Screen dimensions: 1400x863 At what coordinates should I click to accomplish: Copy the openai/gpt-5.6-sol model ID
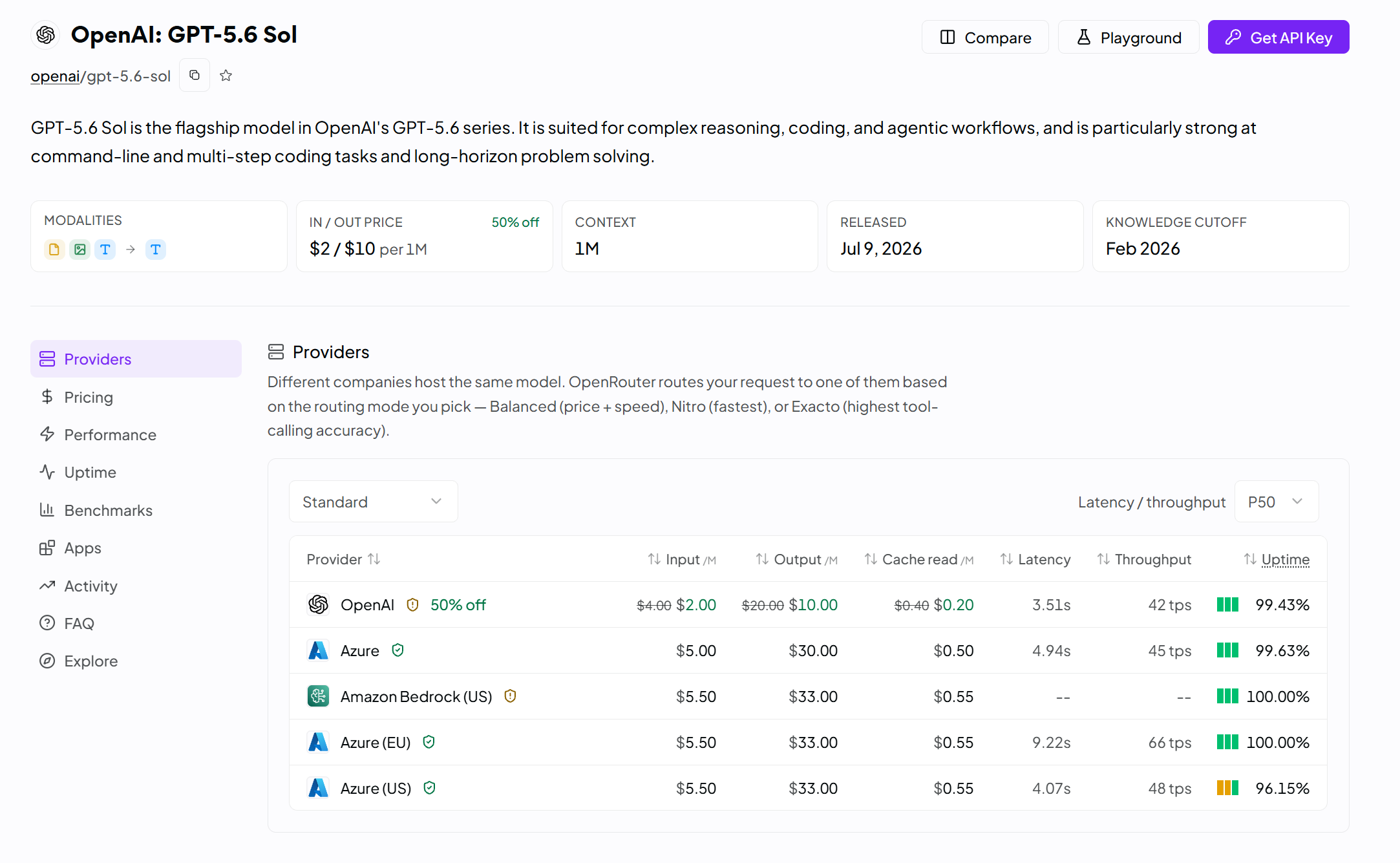195,76
